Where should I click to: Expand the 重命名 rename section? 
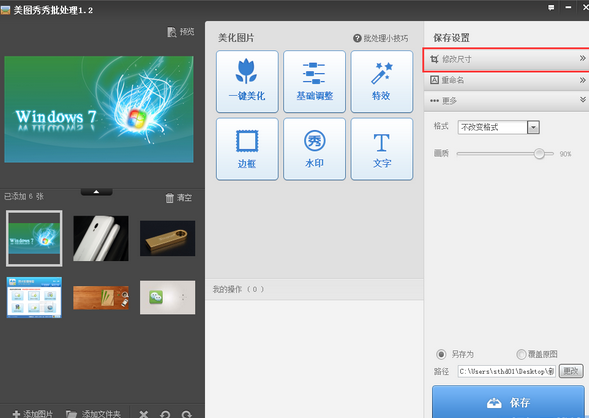coord(506,80)
